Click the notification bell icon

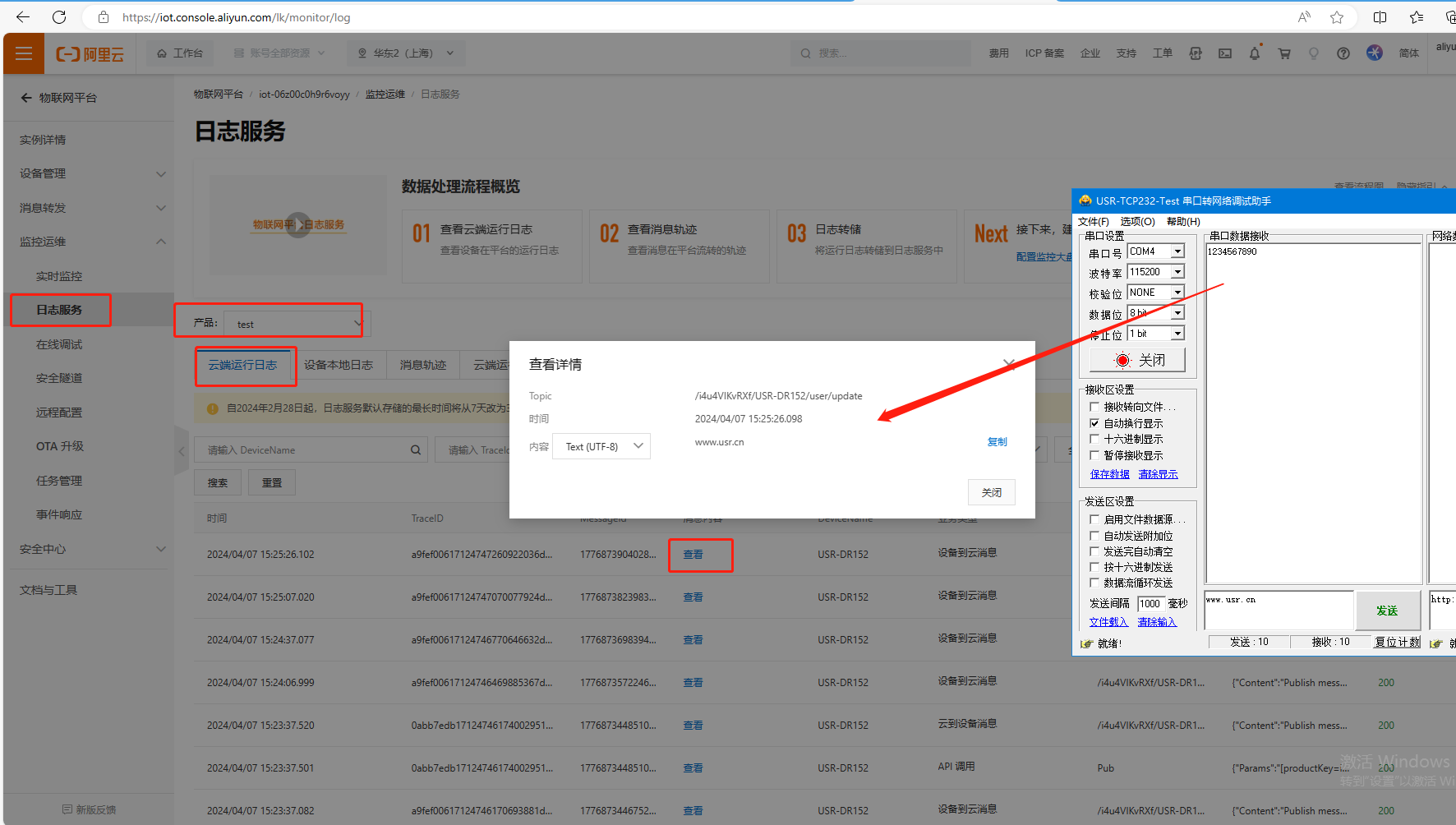(1254, 53)
